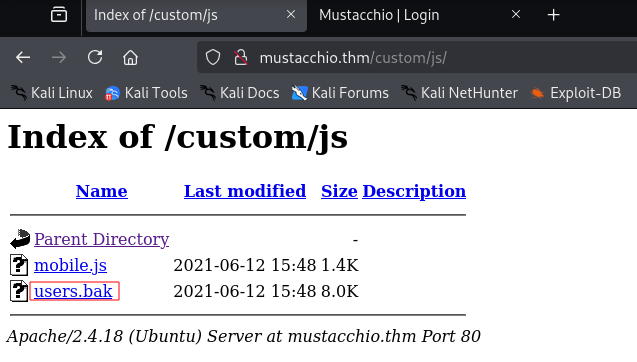Reload the current page
Image resolution: width=637 pixels, height=362 pixels.
tap(95, 57)
